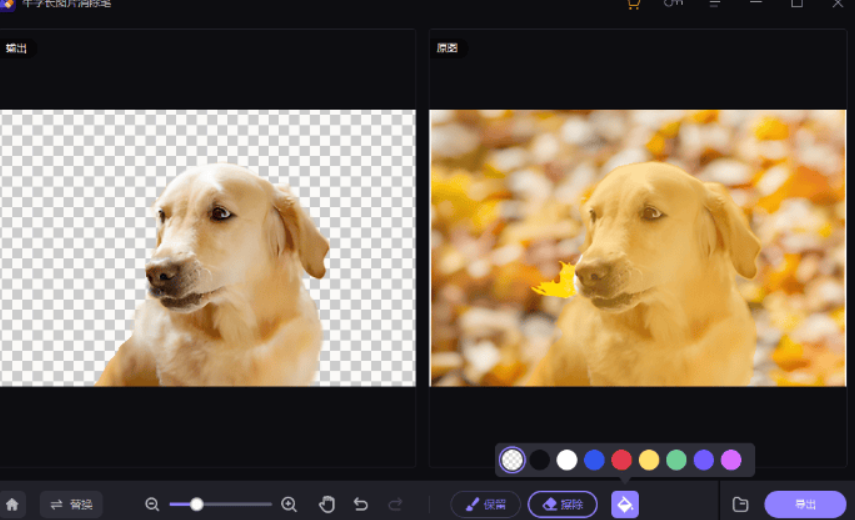Image resolution: width=855 pixels, height=520 pixels.
Task: Toggle the background fill bucket tool
Action: pos(625,504)
